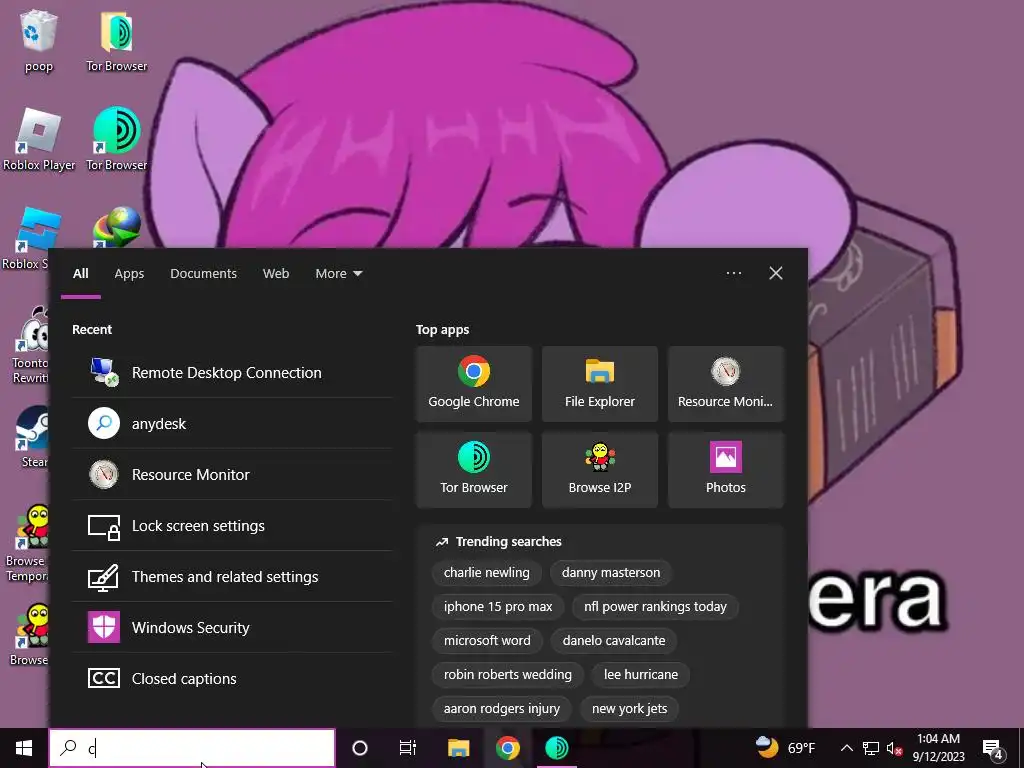Screen dimensions: 1024x768
Task: Select the Tor Browser shortcut on desktop
Action: tap(116, 139)
